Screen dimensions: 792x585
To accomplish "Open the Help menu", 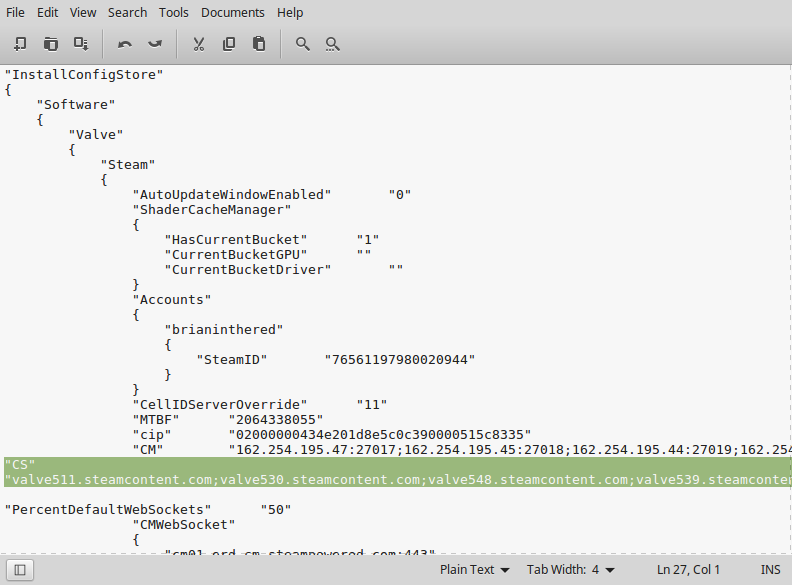I will (290, 13).
